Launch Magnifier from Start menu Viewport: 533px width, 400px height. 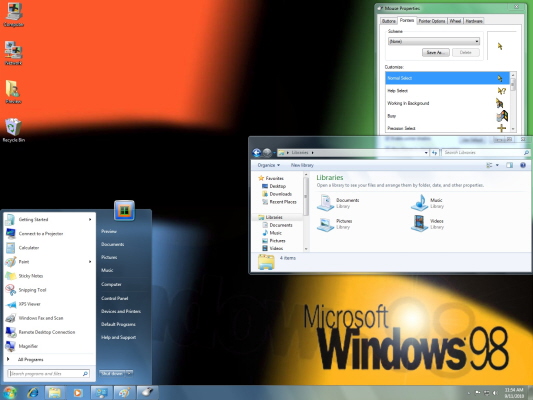click(x=49, y=346)
